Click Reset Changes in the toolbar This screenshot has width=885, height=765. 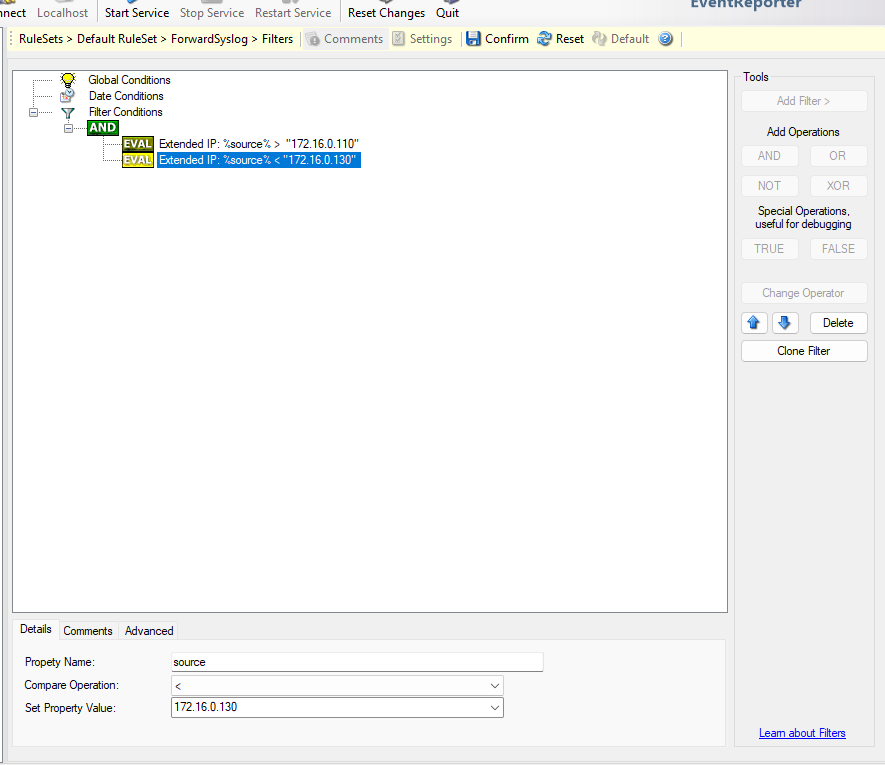point(387,12)
